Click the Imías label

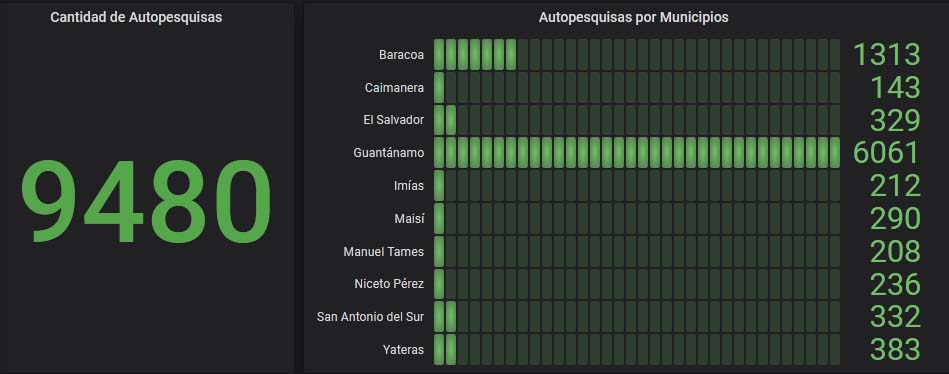pos(409,185)
